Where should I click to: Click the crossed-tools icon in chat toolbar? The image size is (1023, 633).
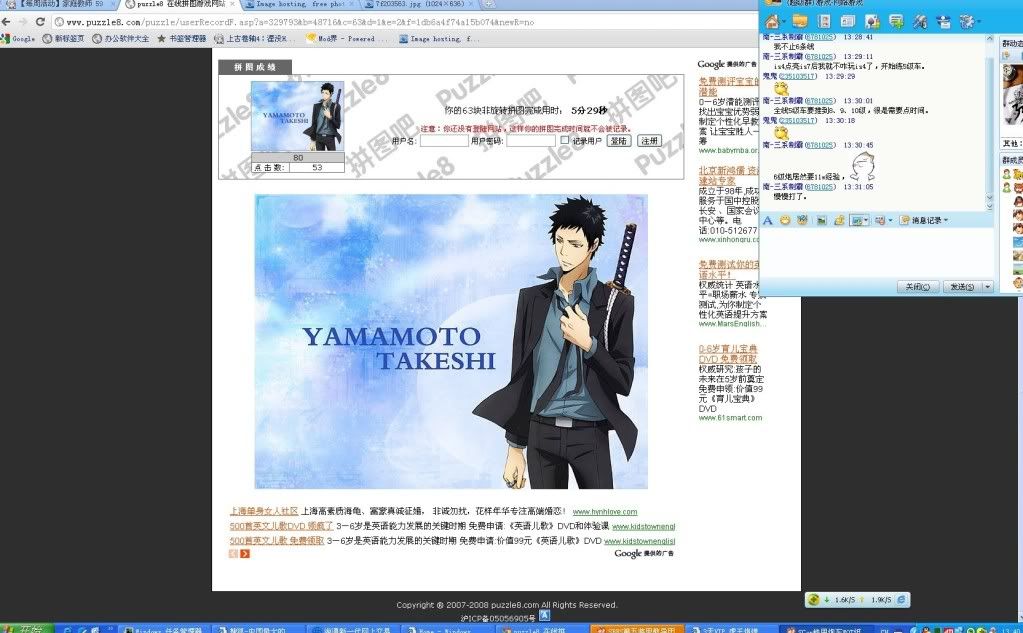(920, 22)
